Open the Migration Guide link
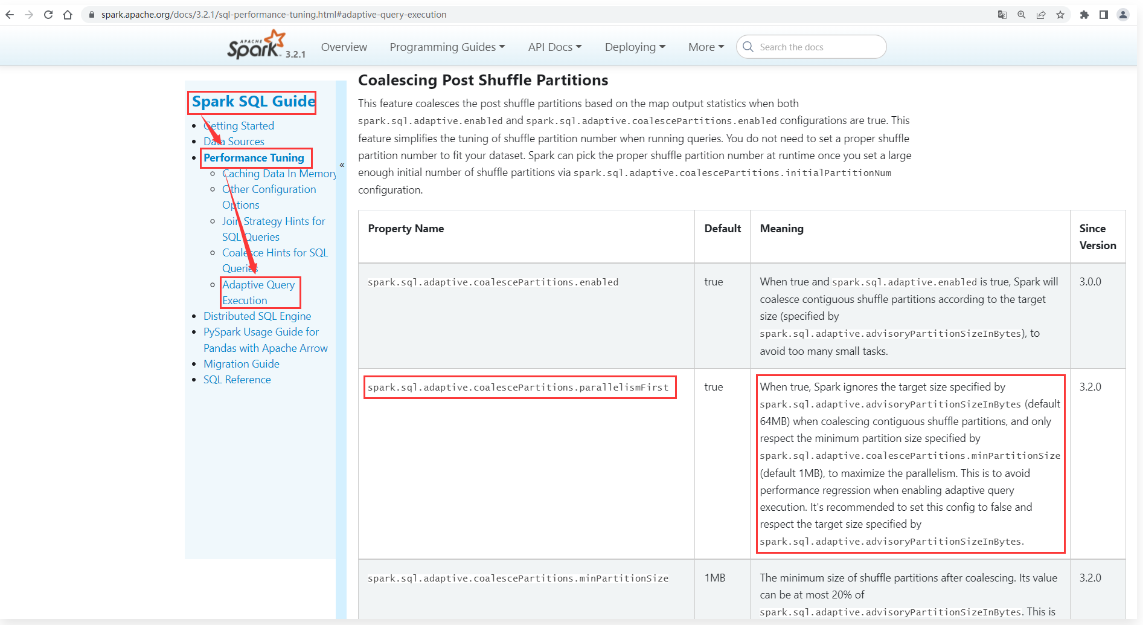Viewport: 1144px width, 625px height. [x=241, y=364]
